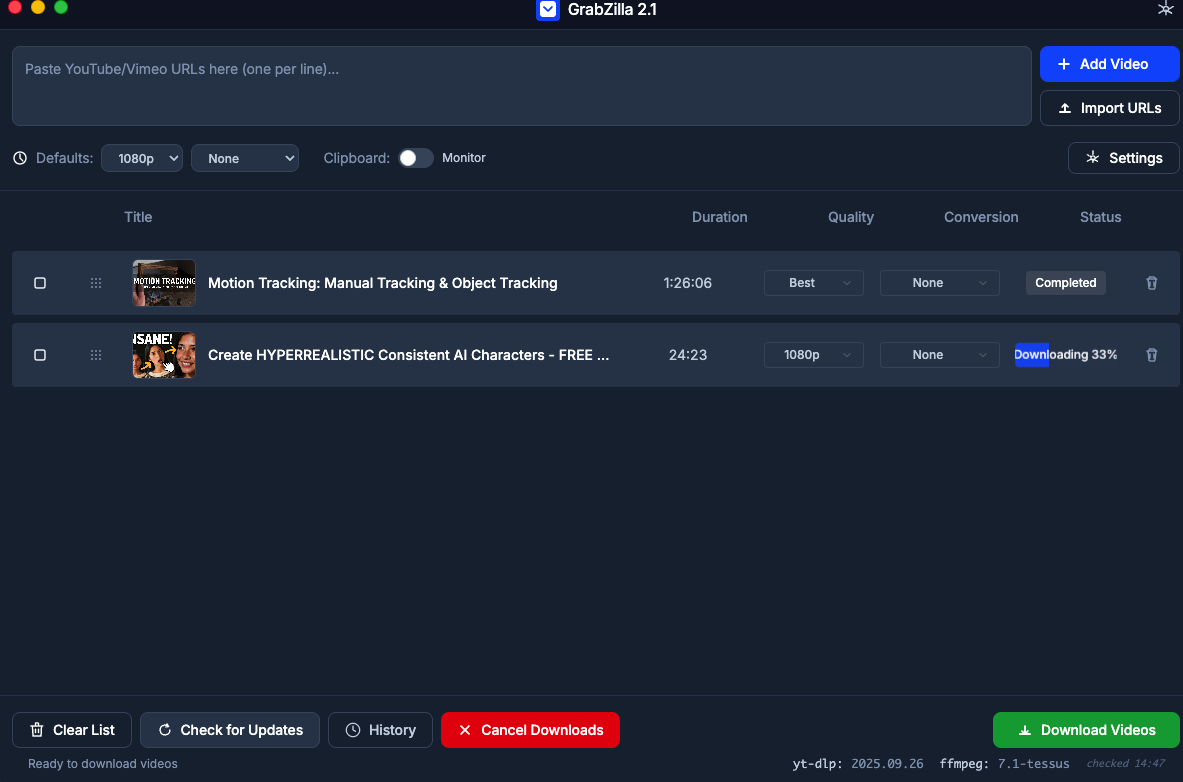Viewport: 1183px width, 782px height.
Task: Click the Title column header
Action: [138, 217]
